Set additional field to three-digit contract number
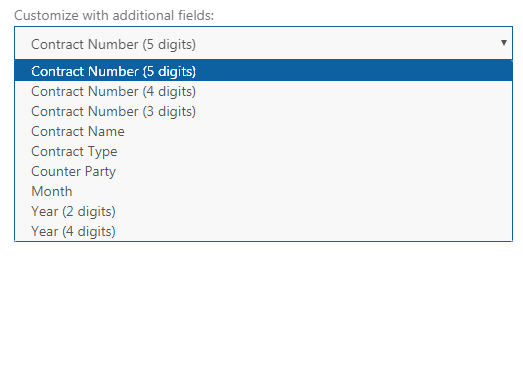 pyautogui.click(x=263, y=111)
